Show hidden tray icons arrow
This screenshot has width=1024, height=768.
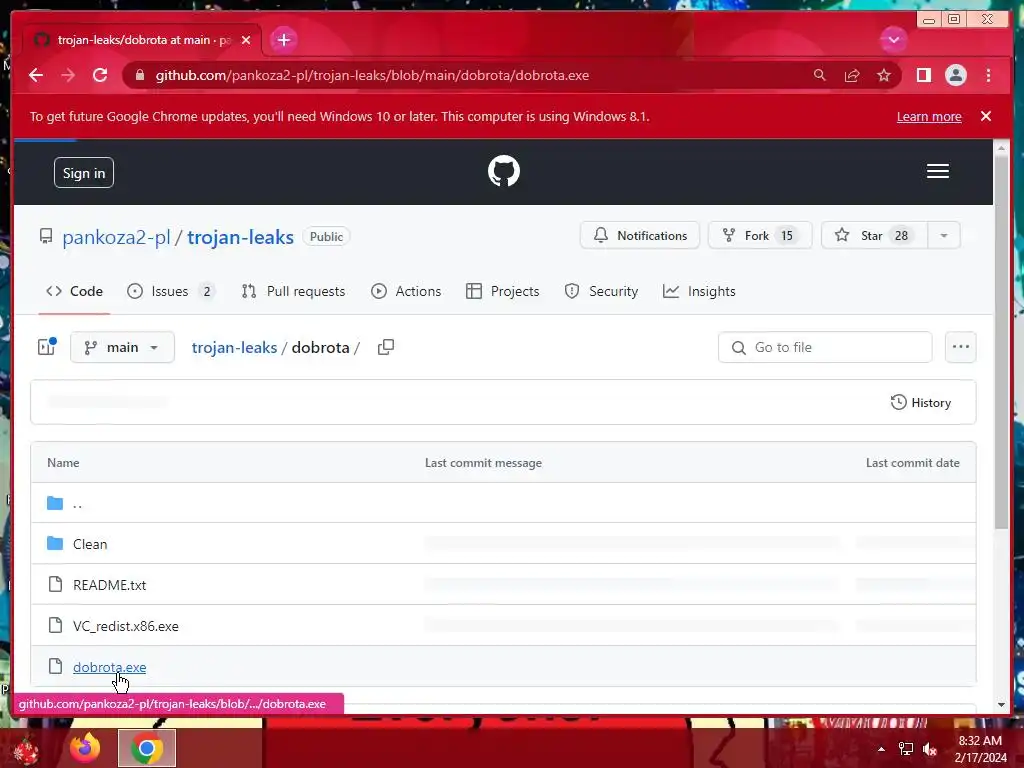click(881, 749)
